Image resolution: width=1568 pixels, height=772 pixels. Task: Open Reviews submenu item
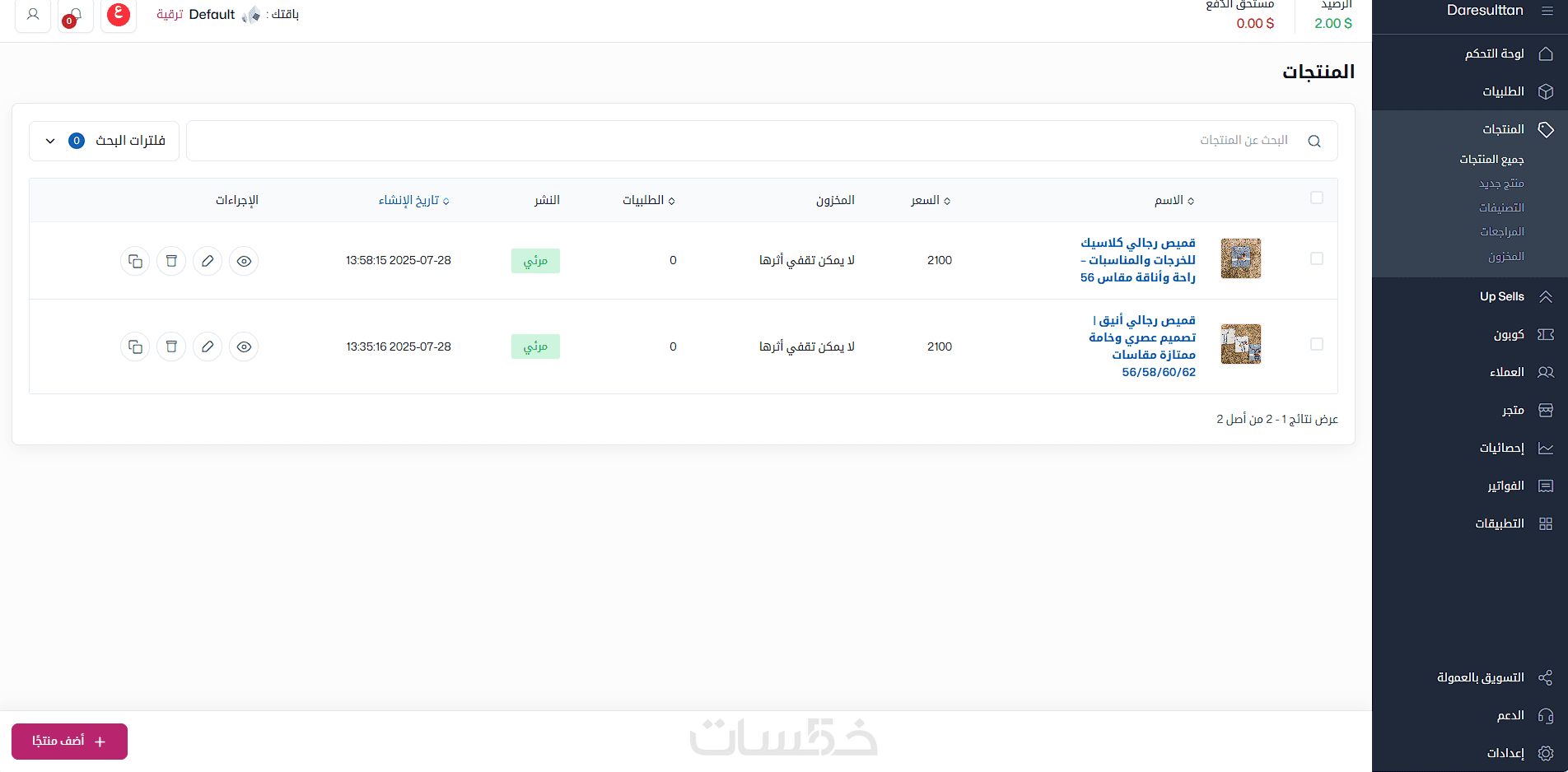coord(1502,231)
